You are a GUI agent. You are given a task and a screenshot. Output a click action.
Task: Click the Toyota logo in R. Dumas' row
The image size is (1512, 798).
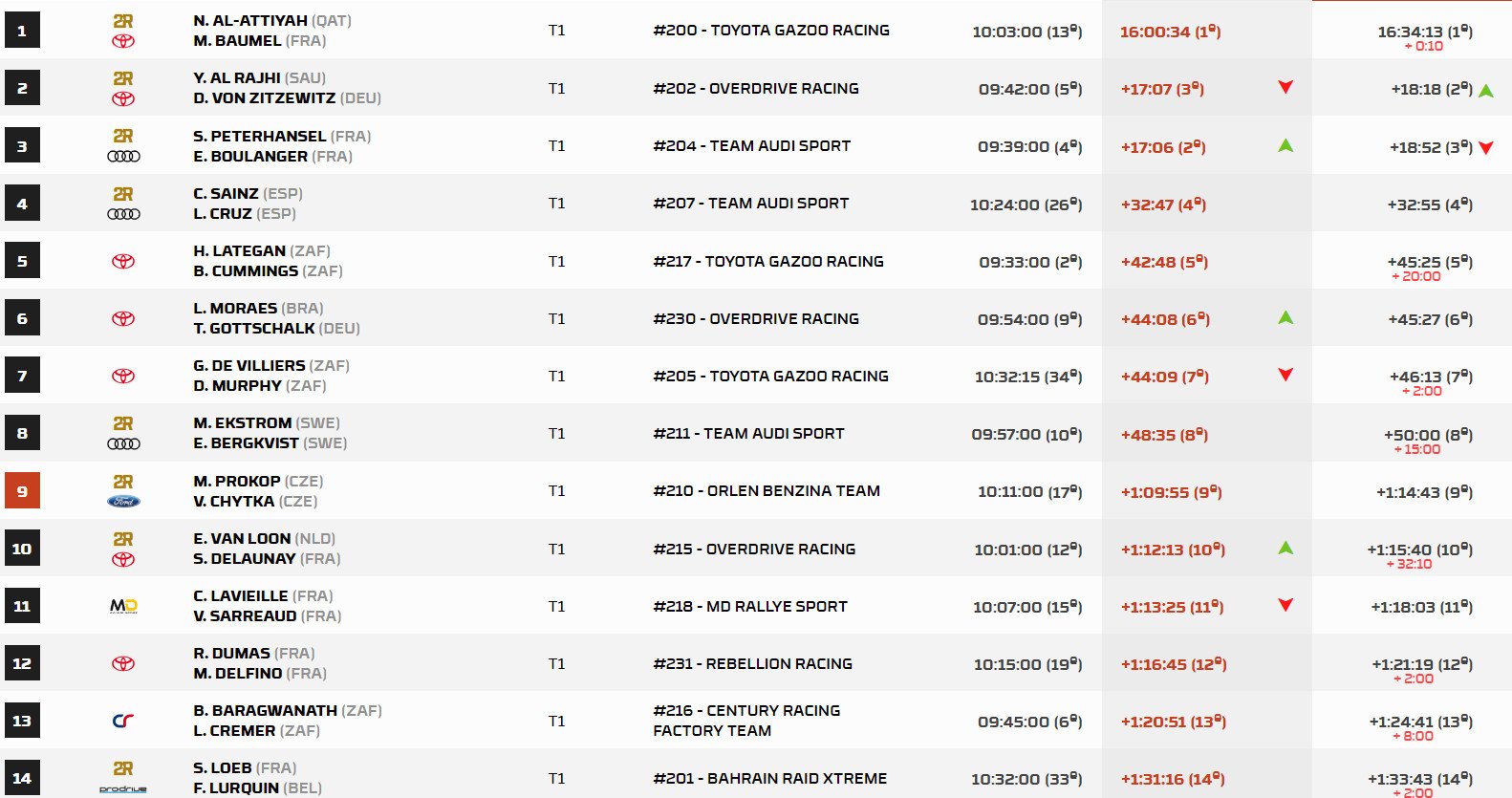(x=123, y=663)
